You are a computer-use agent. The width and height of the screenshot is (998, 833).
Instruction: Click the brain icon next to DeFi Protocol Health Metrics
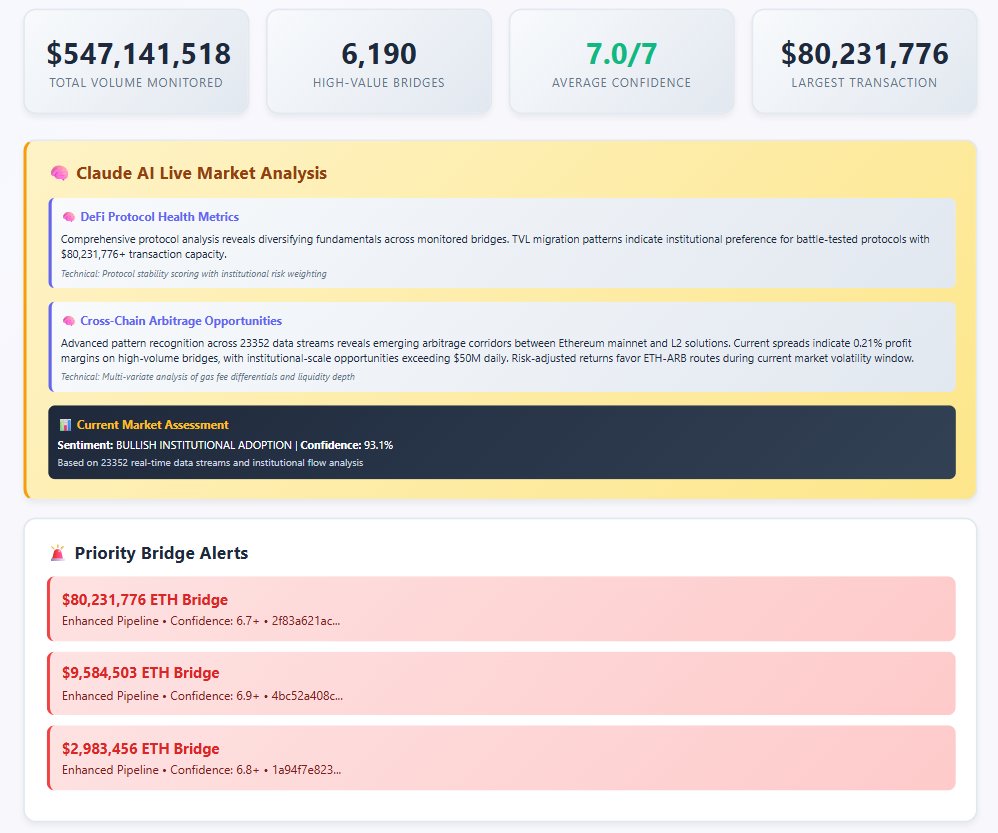(x=69, y=217)
